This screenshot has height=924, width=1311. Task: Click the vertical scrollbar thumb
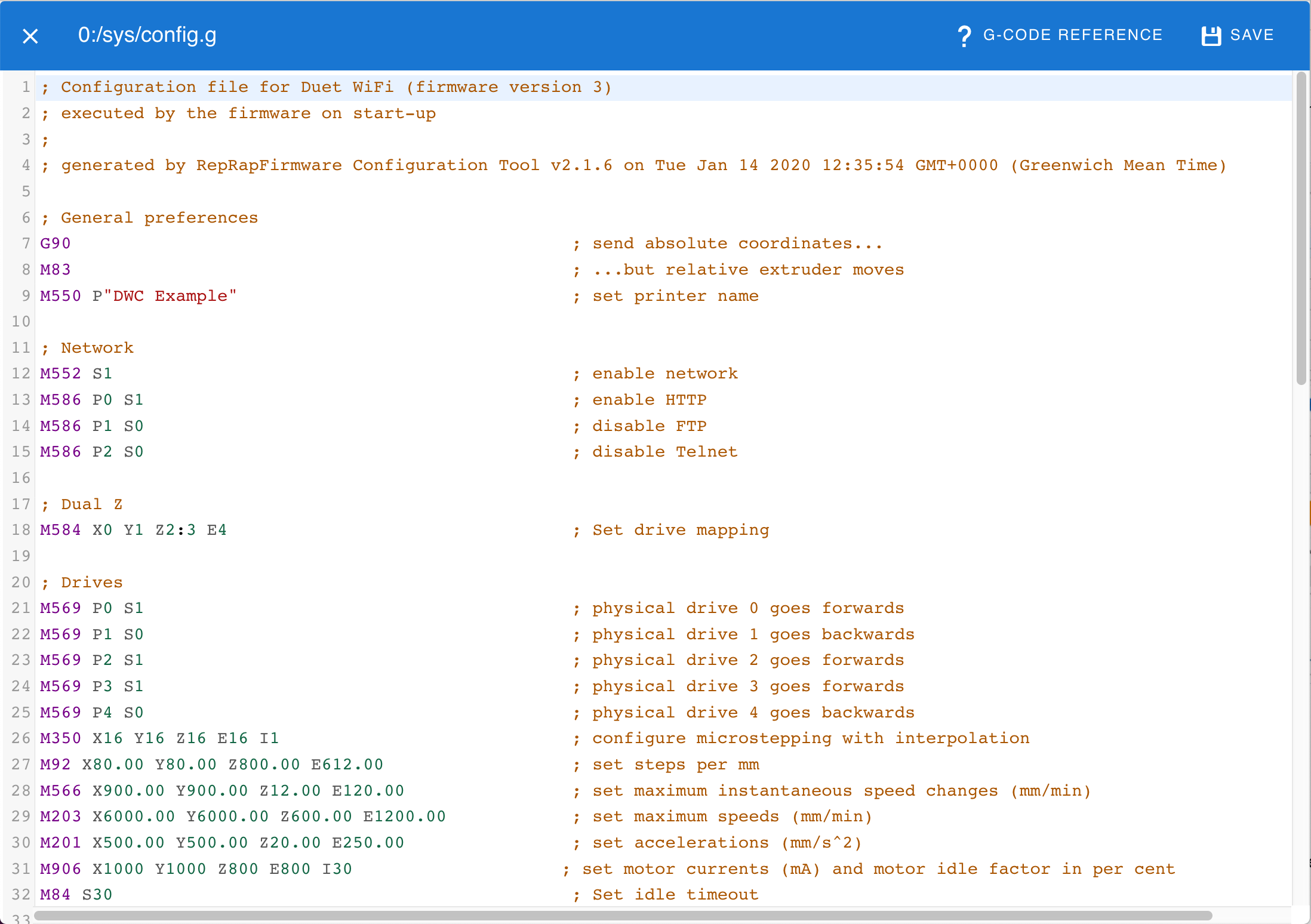point(1301,229)
